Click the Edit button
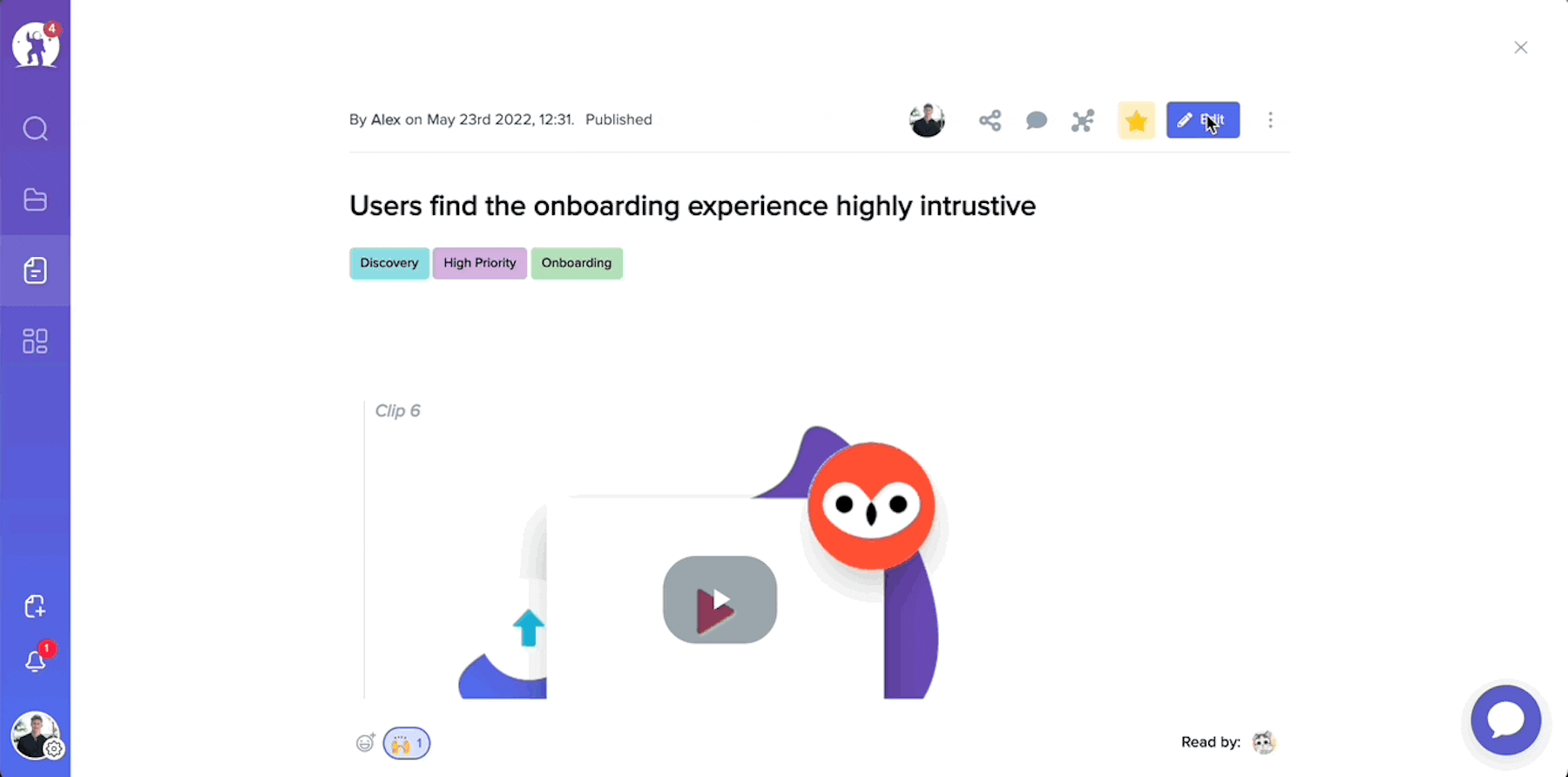The height and width of the screenshot is (777, 1568). tap(1203, 120)
